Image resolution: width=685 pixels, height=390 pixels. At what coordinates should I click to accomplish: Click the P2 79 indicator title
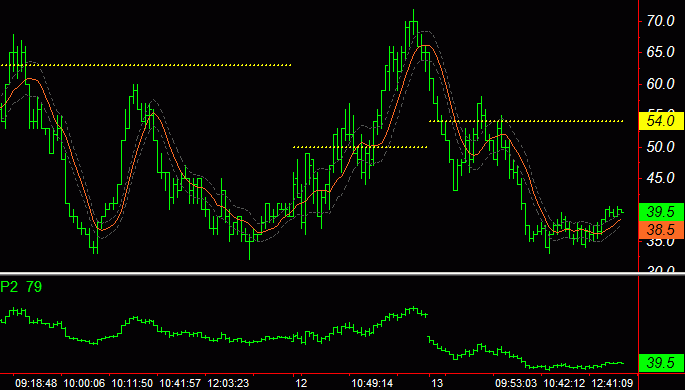(21, 287)
